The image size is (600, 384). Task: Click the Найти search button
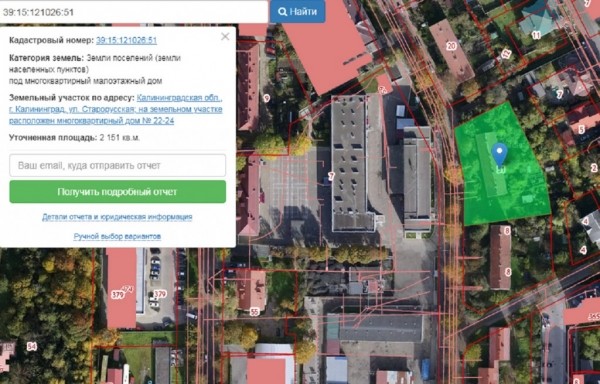(298, 11)
